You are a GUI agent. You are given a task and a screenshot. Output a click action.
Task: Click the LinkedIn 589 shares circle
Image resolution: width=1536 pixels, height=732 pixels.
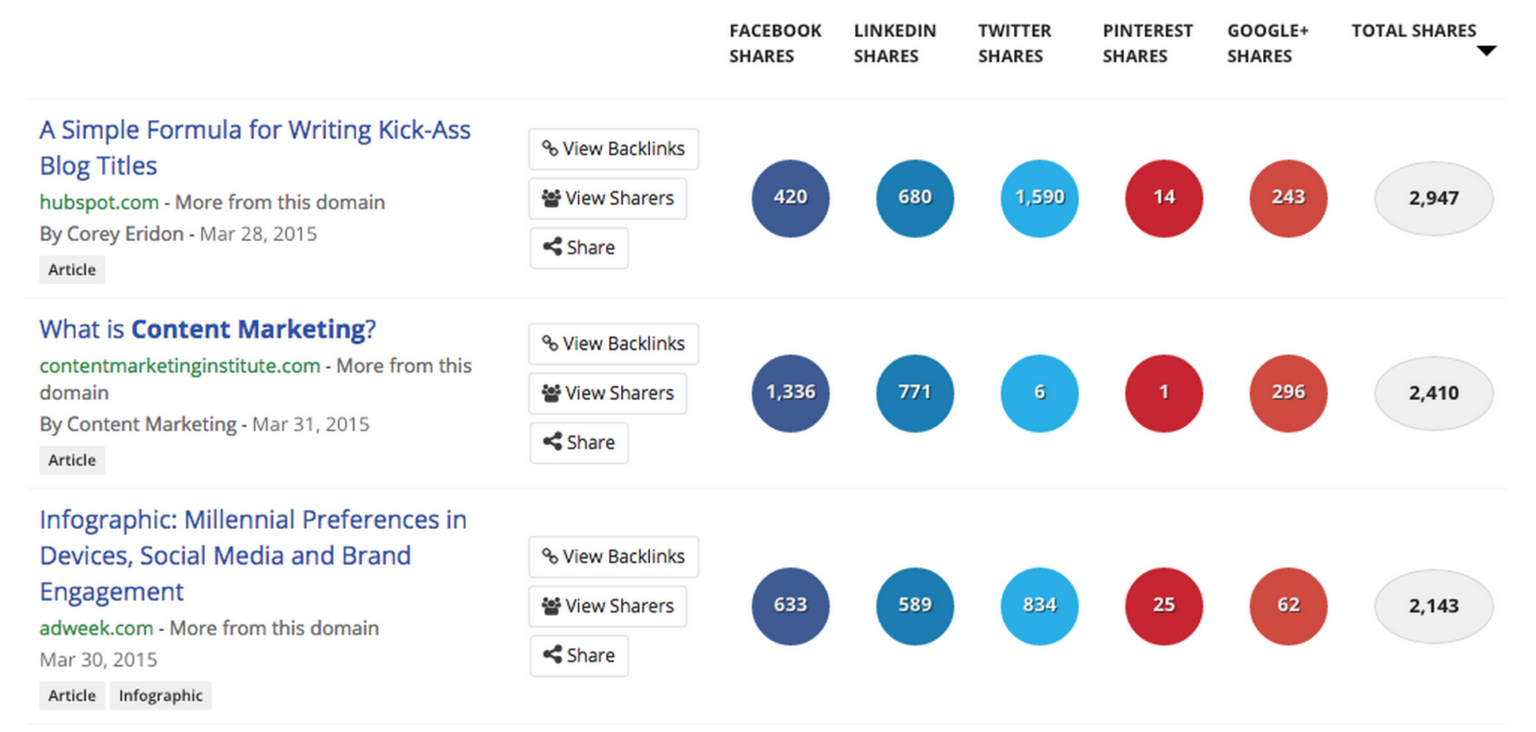click(915, 606)
